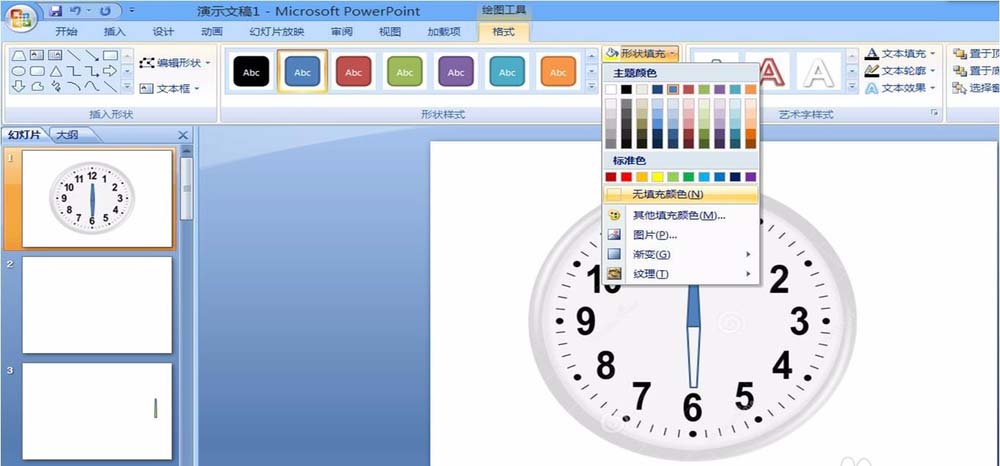The width and height of the screenshot is (1000, 466).
Task: Click the 形状填充 dropdown button
Action: click(641, 53)
